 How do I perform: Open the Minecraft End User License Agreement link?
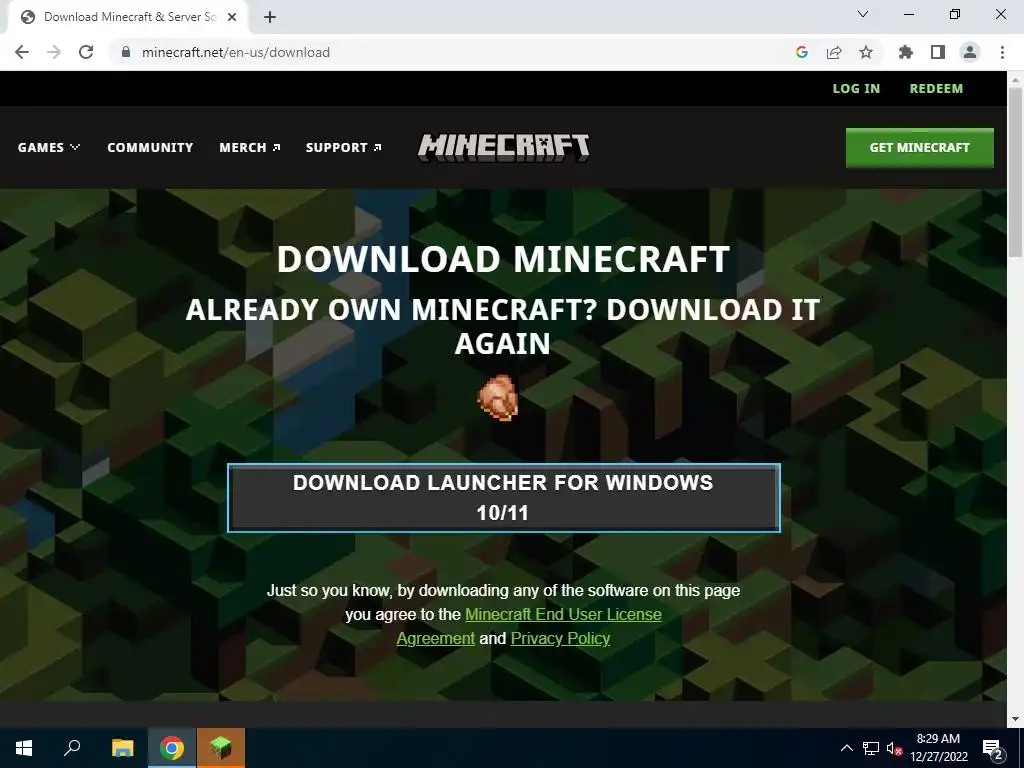coord(530,626)
